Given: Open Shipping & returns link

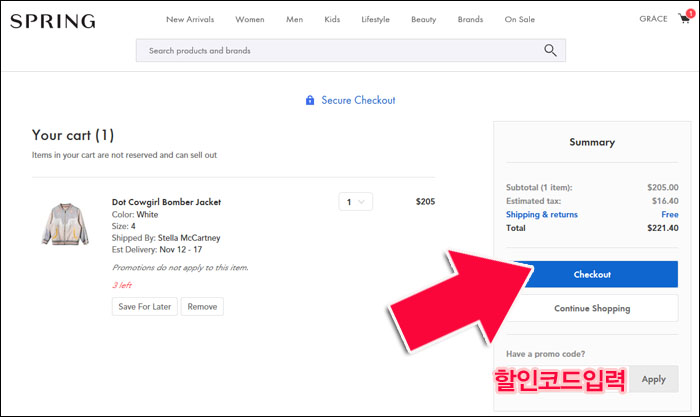Looking at the screenshot, I should point(542,214).
